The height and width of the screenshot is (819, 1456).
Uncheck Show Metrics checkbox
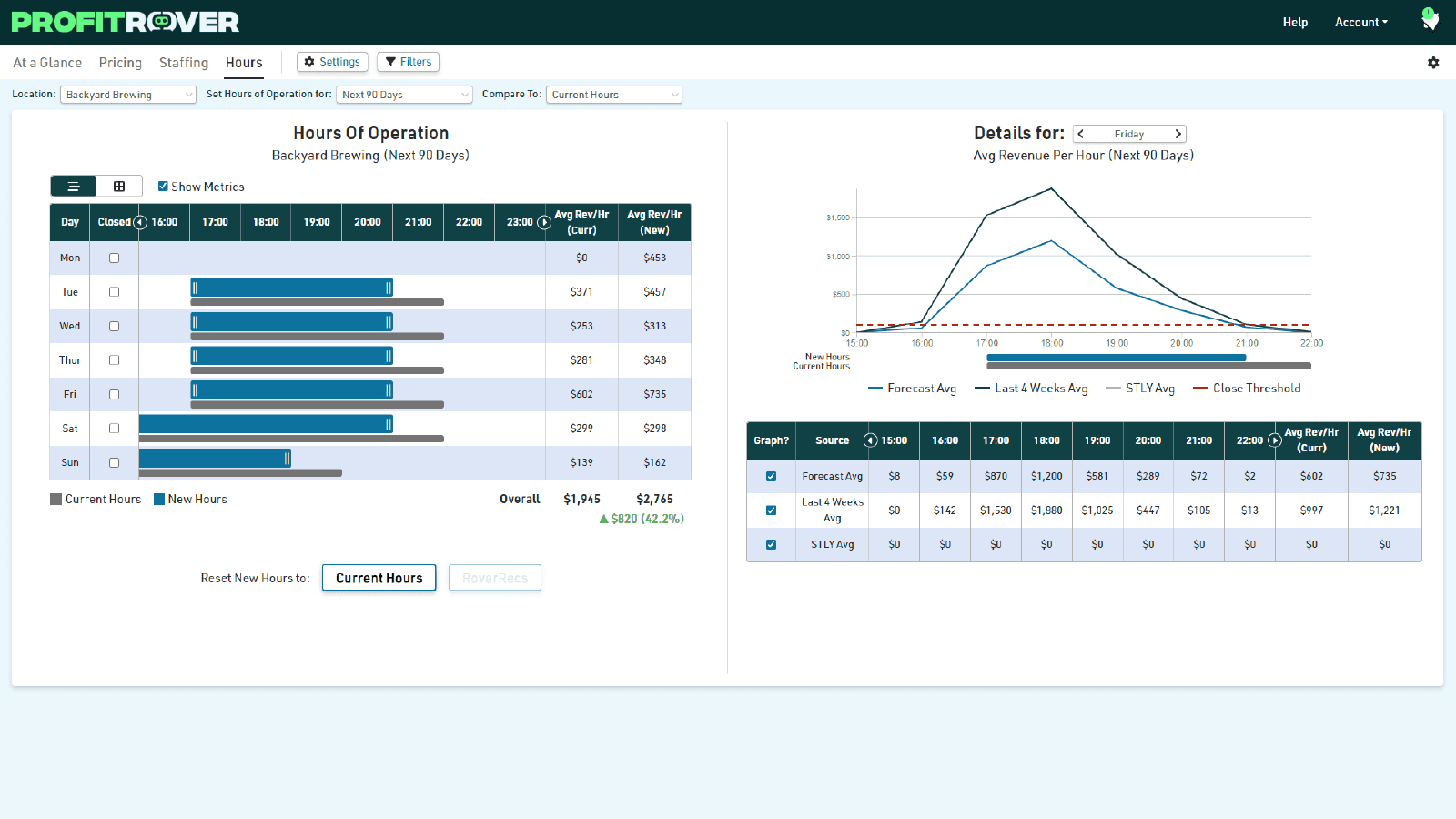coord(163,187)
